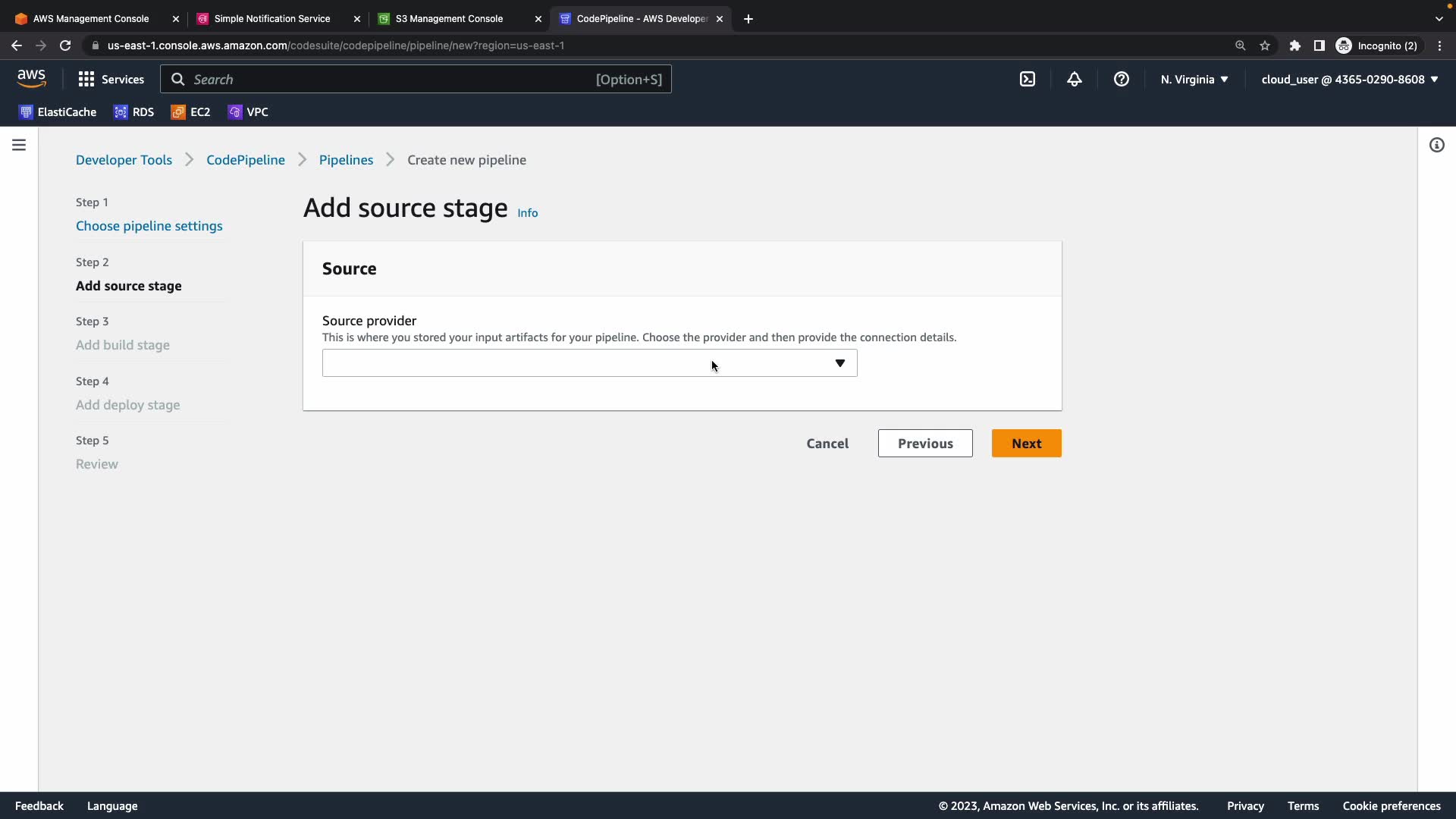Click the AWS logo home icon
Image resolution: width=1456 pixels, height=819 pixels.
(x=31, y=79)
